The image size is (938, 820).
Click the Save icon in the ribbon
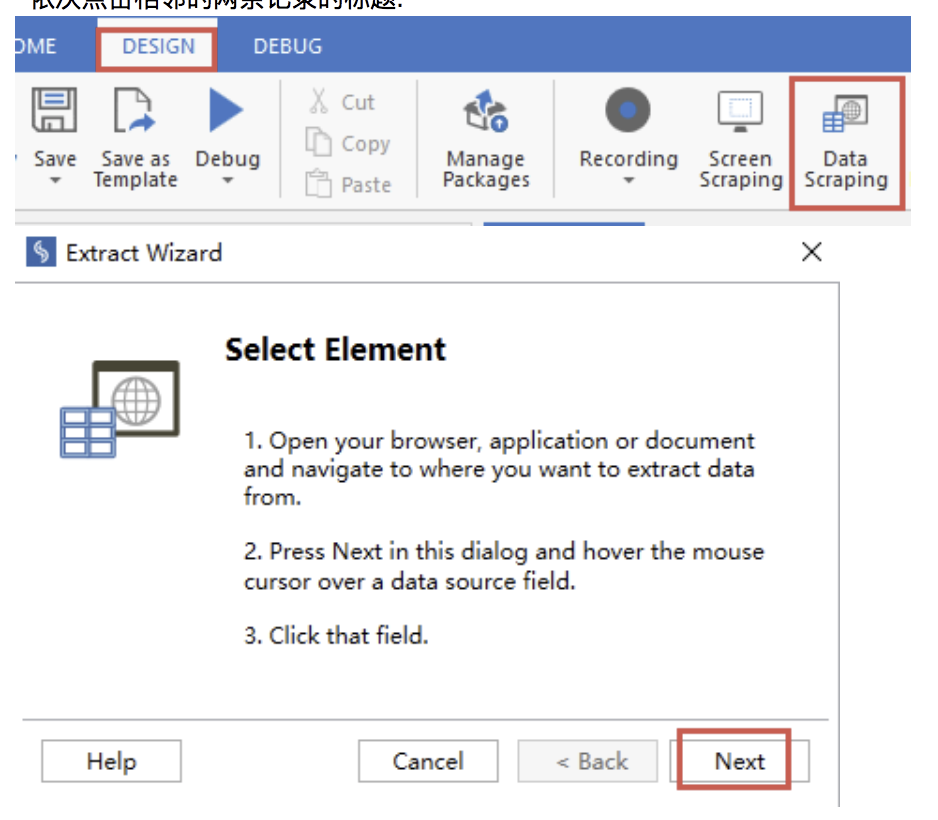coord(54,110)
